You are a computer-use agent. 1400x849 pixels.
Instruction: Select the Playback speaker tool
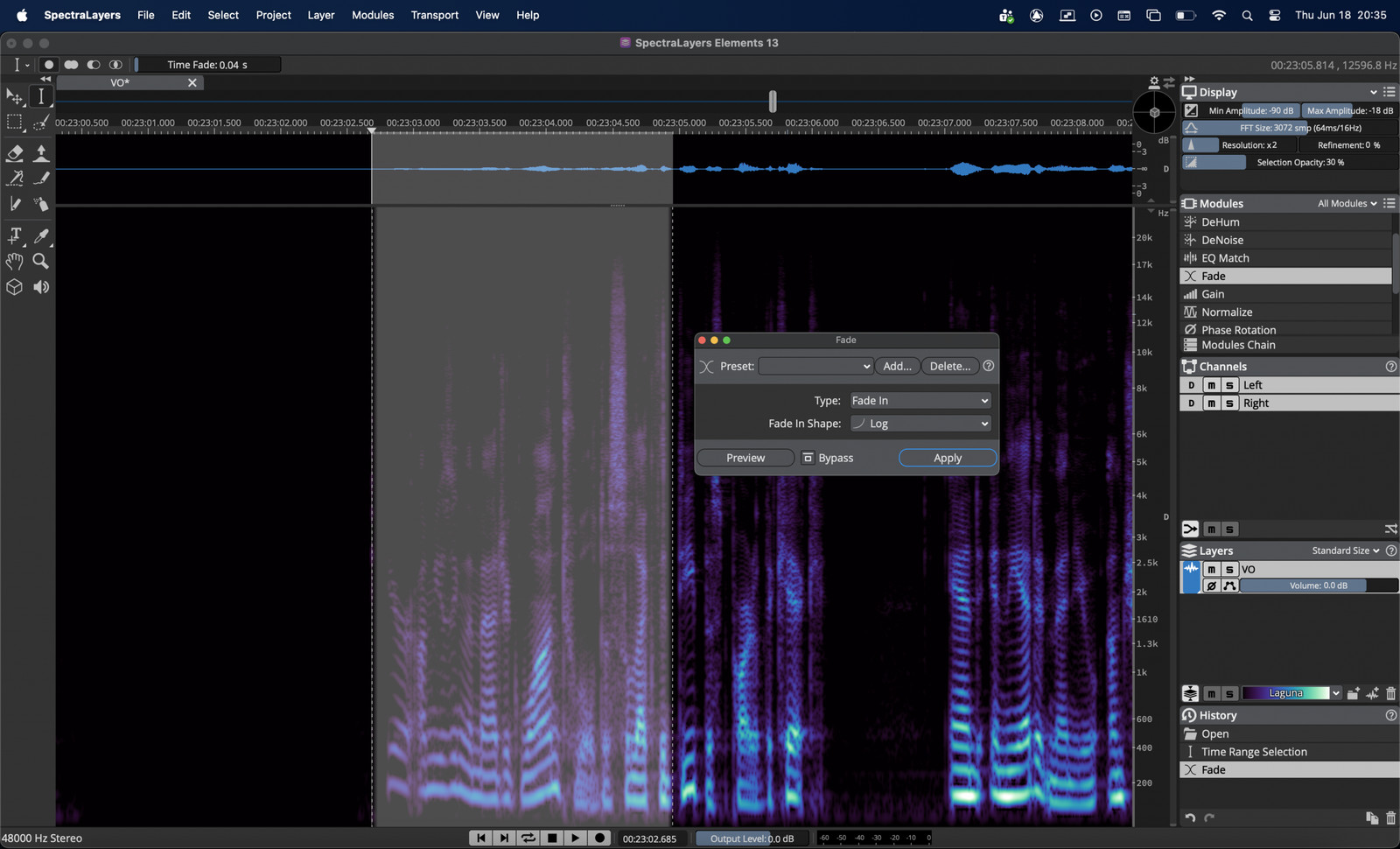coord(41,287)
